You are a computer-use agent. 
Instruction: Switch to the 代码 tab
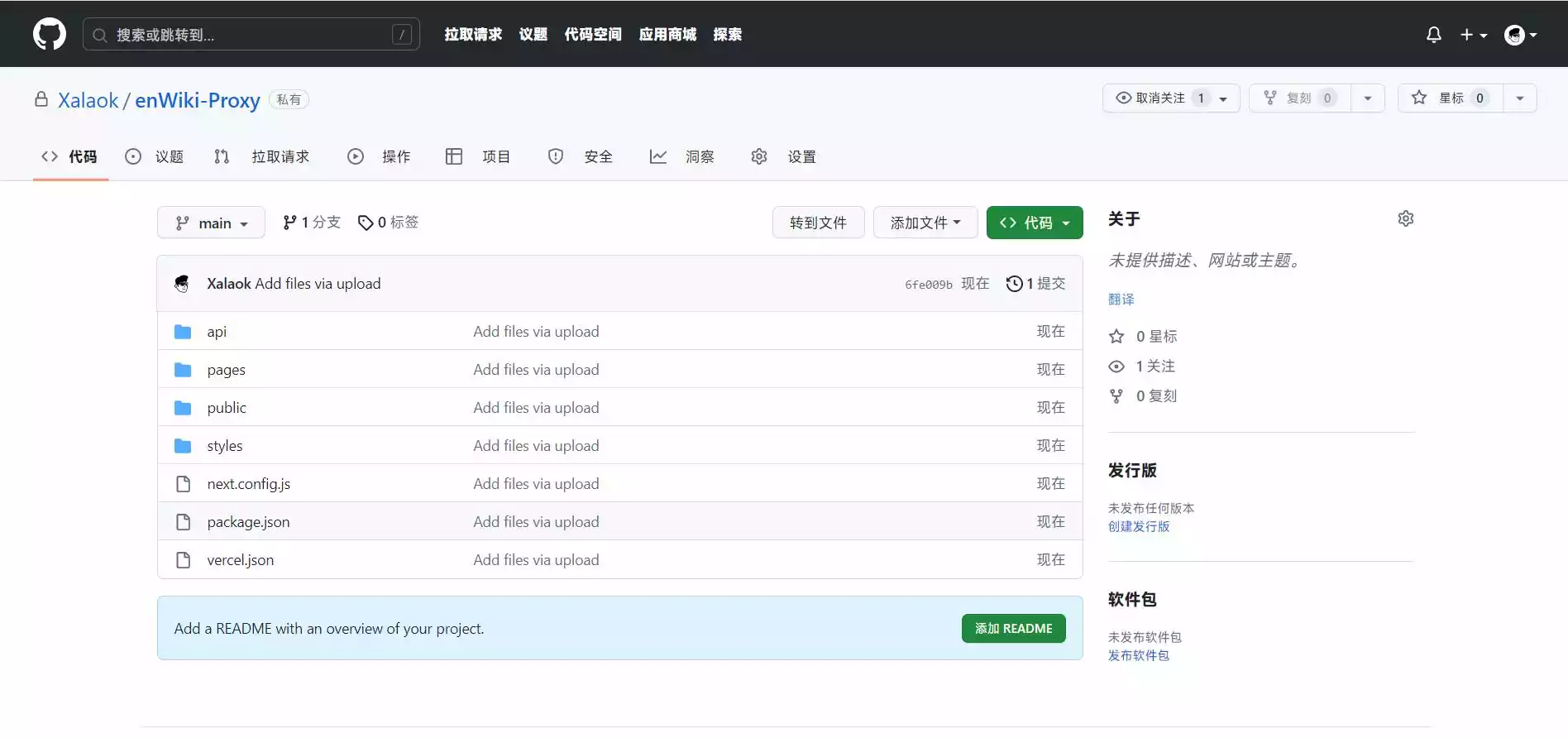click(70, 156)
